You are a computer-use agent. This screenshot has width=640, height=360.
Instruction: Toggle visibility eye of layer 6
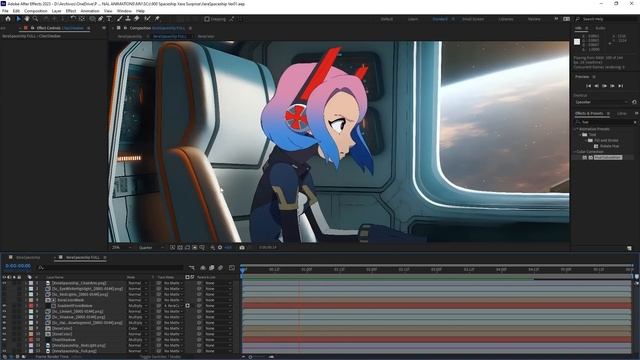tap(4, 311)
